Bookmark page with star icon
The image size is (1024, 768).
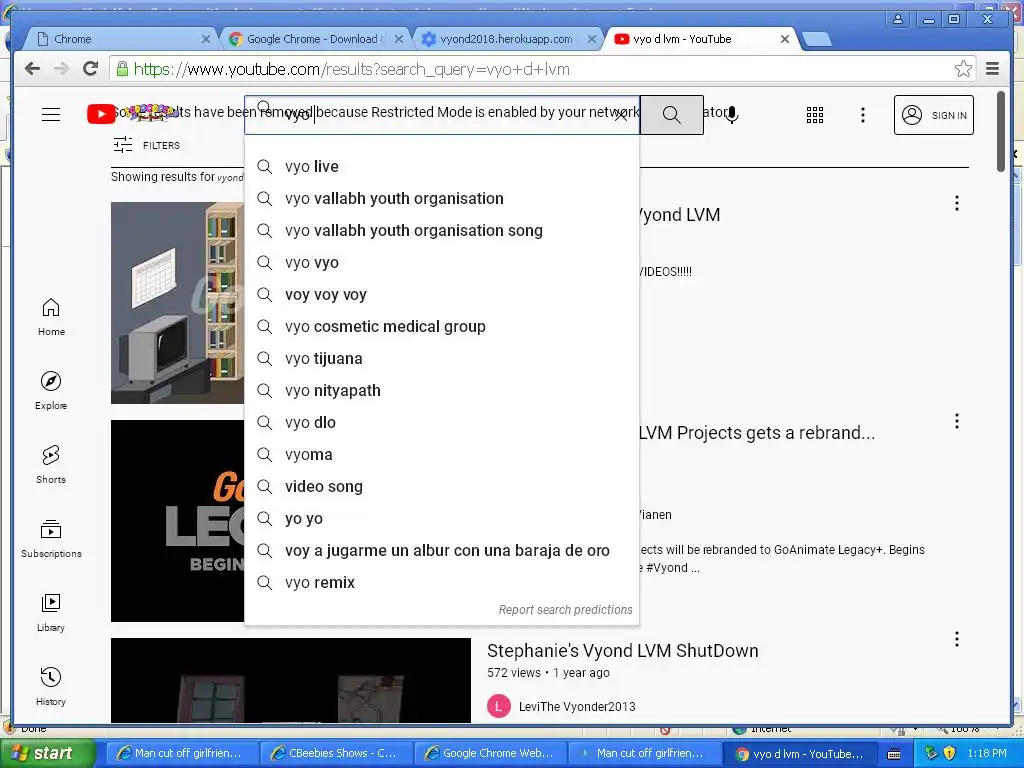963,69
